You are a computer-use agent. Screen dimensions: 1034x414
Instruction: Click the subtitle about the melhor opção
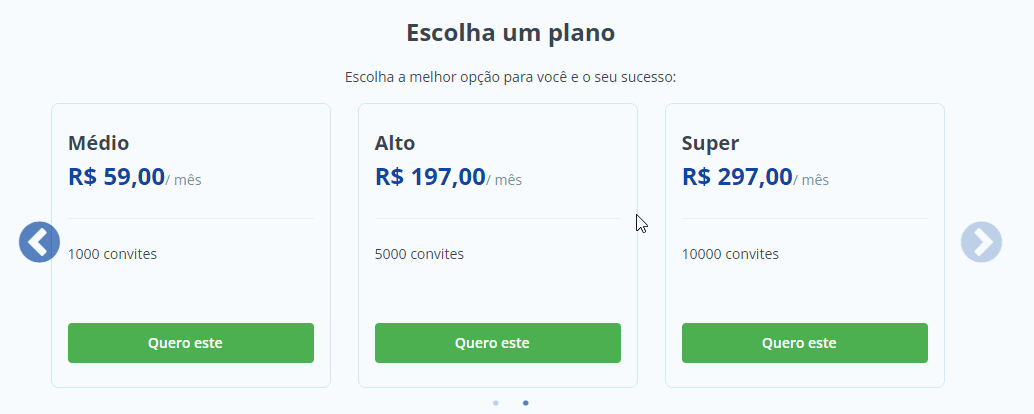pyautogui.click(x=510, y=77)
